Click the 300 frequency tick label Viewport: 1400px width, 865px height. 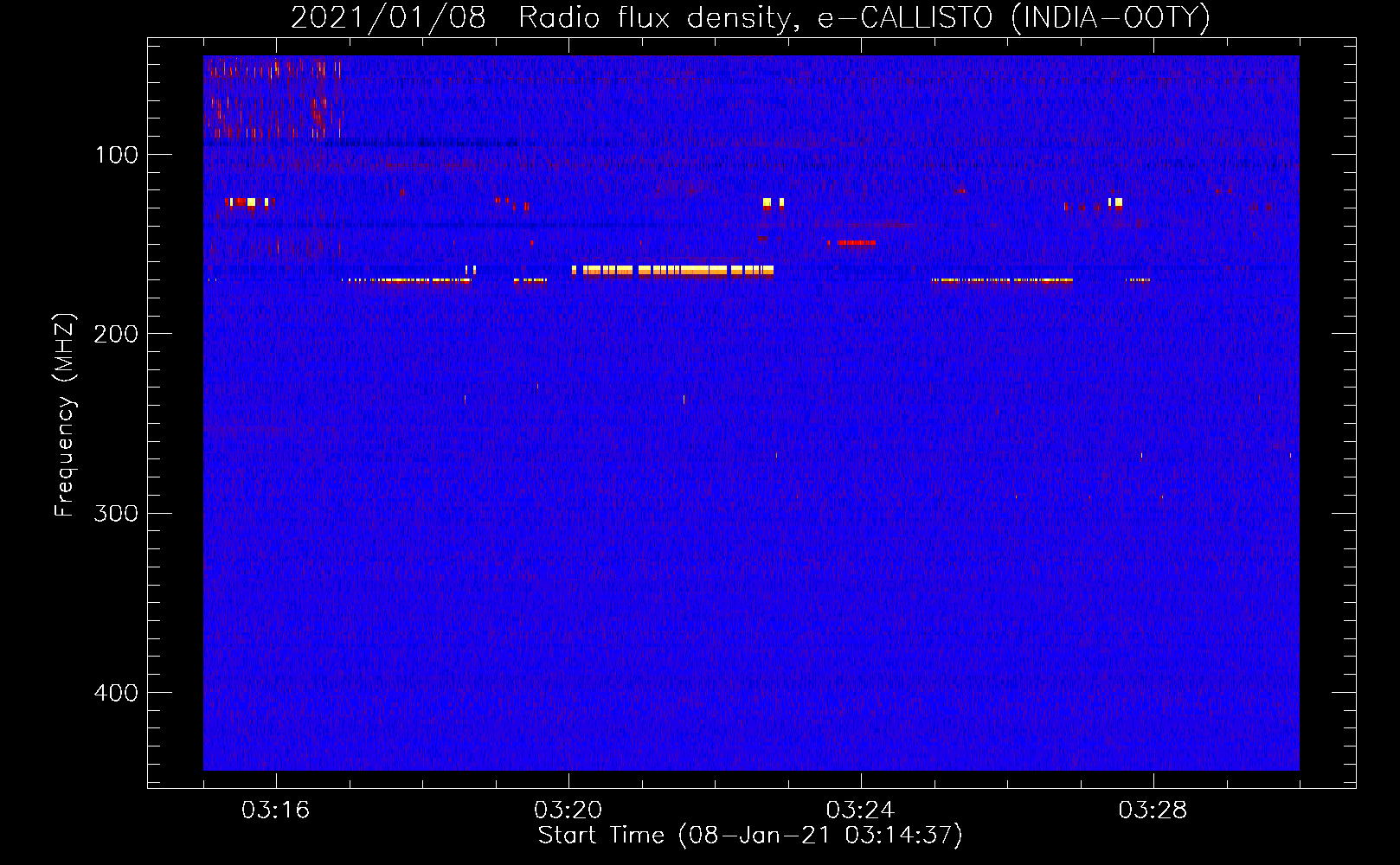click(116, 513)
